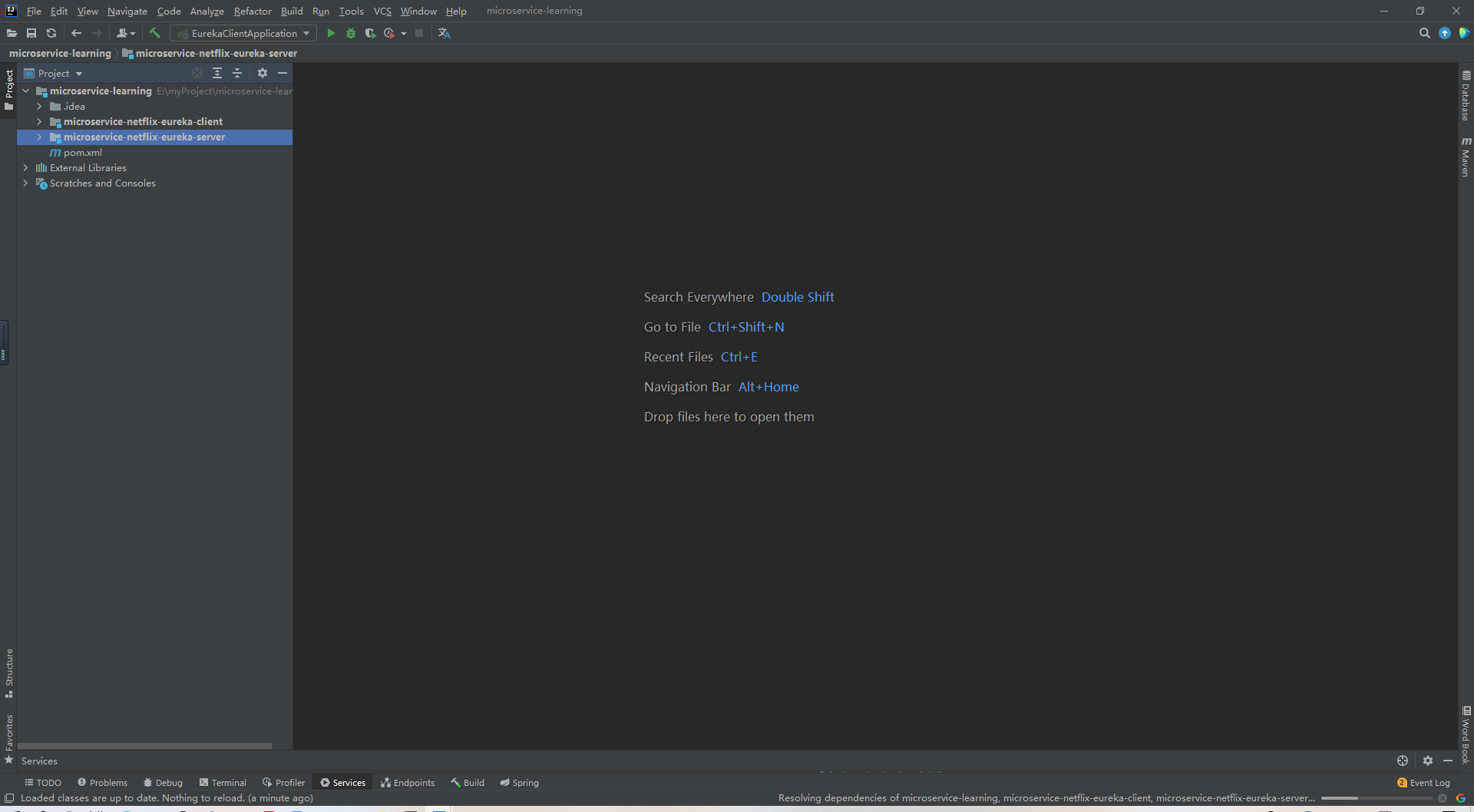Open Project panel gear options
The image size is (1474, 812).
pos(263,73)
